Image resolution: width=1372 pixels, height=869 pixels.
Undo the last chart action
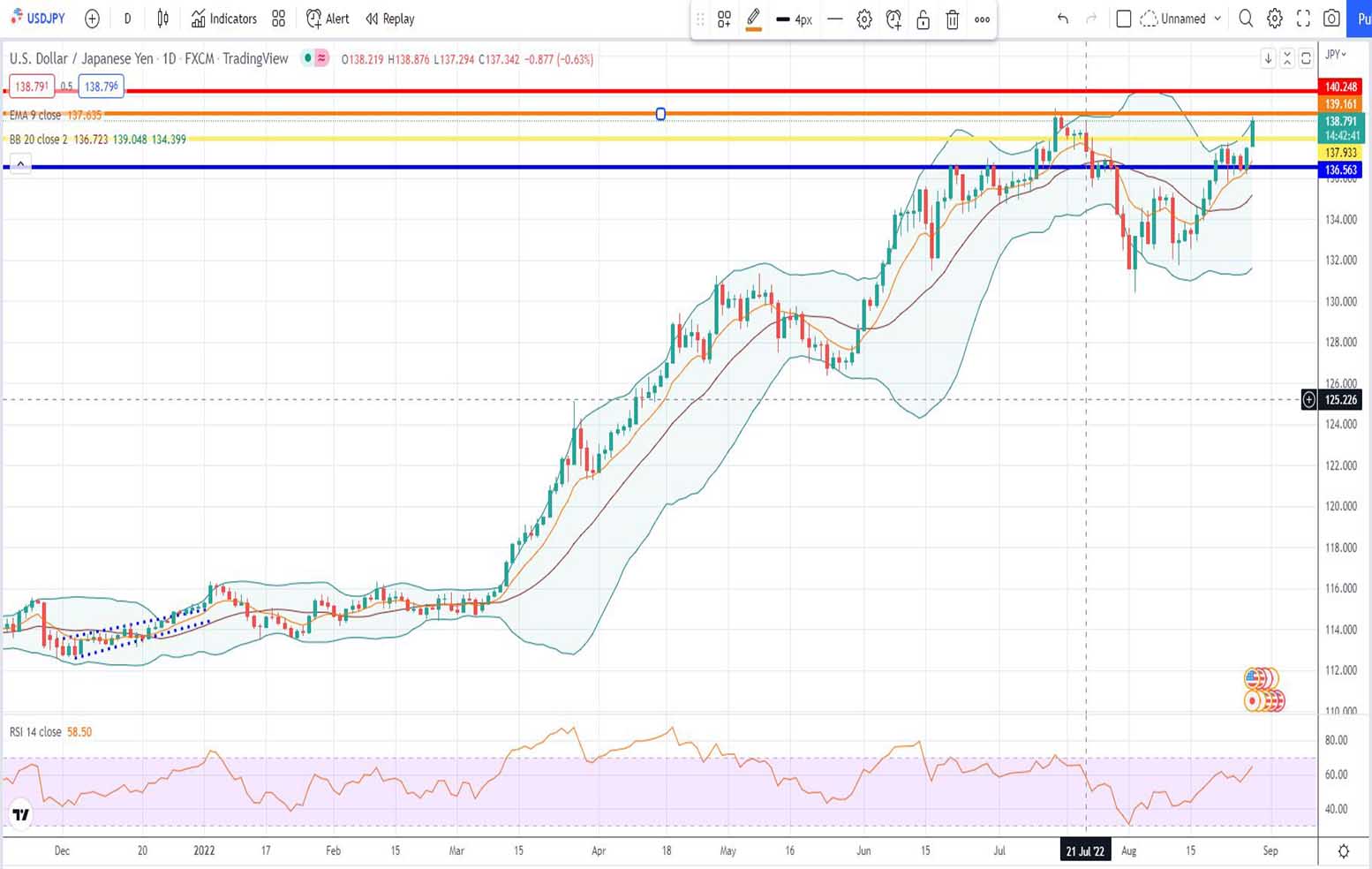(1063, 19)
